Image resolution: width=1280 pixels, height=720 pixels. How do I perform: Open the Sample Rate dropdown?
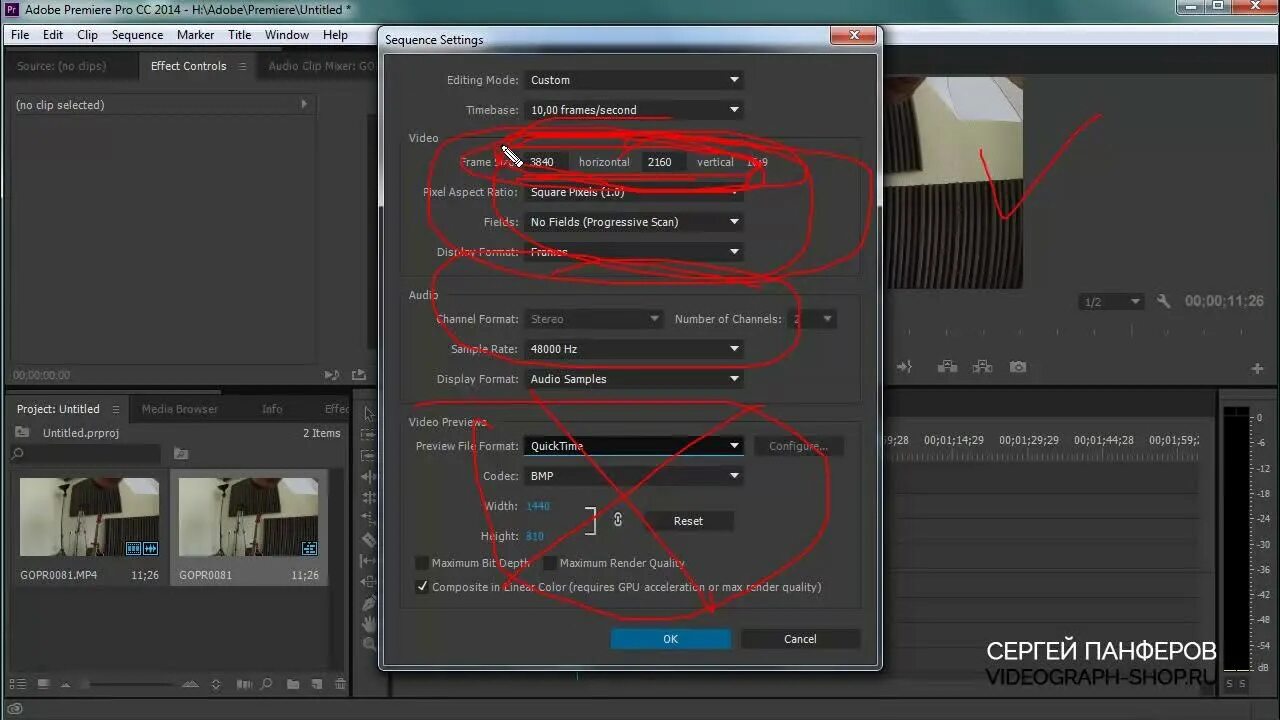(634, 349)
